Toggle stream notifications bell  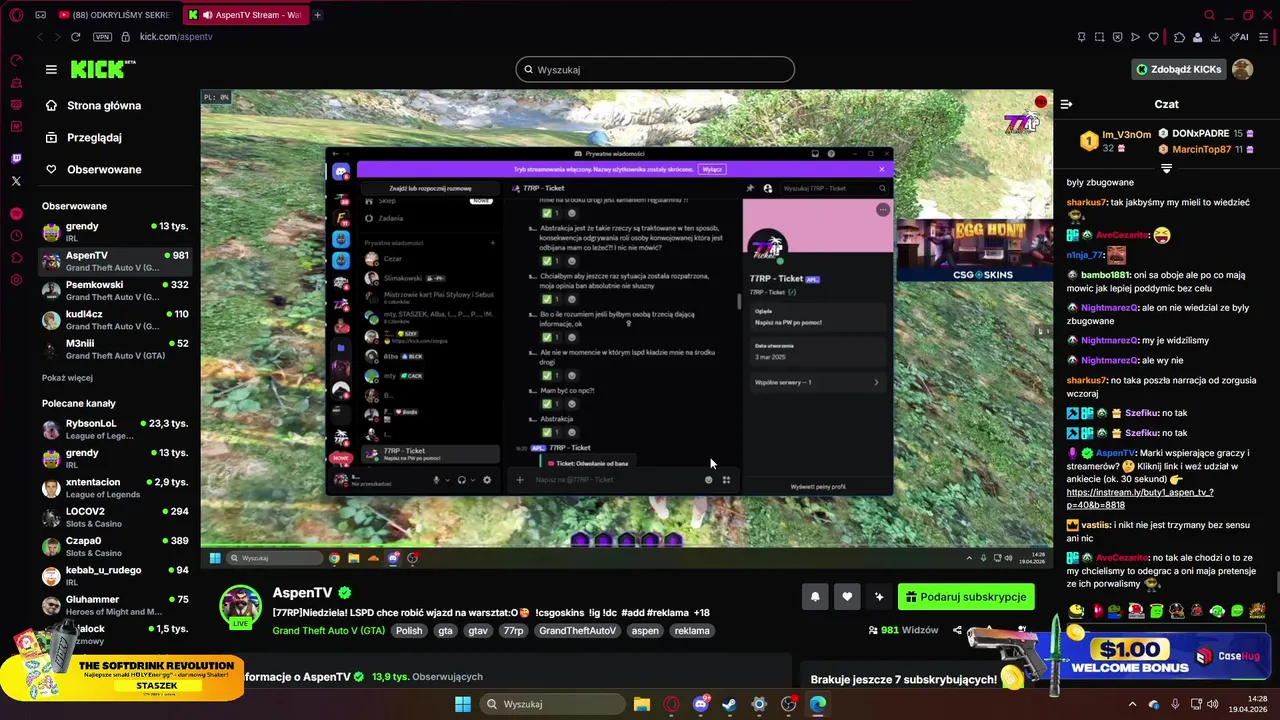[815, 597]
